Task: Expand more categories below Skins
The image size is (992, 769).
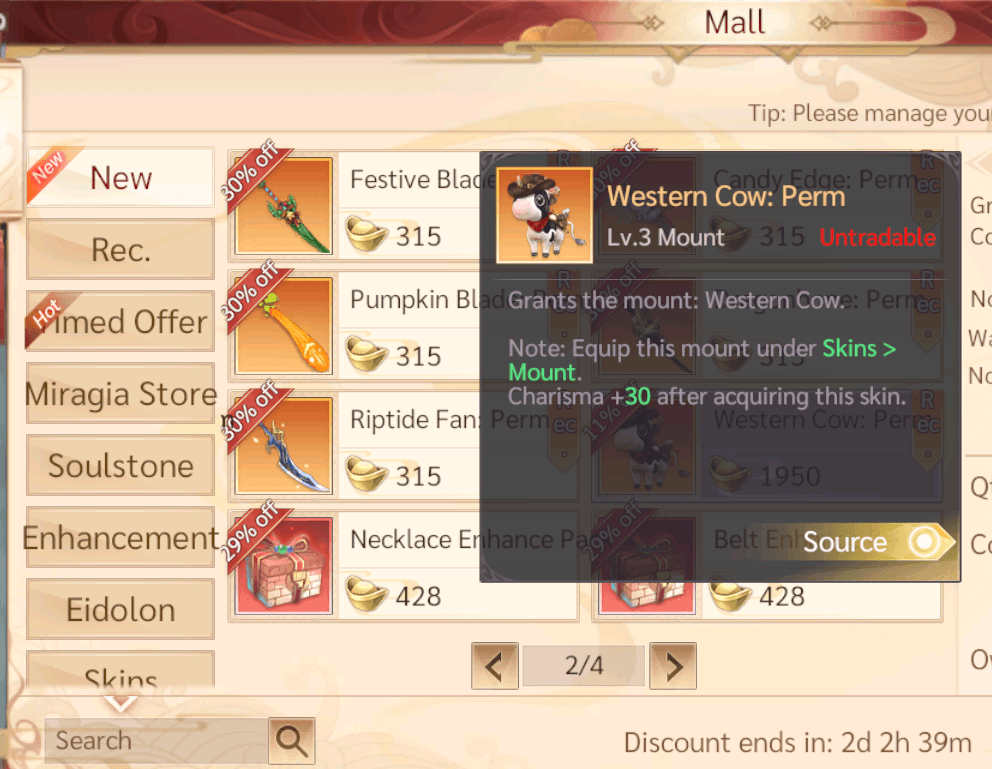Action: pyautogui.click(x=121, y=703)
